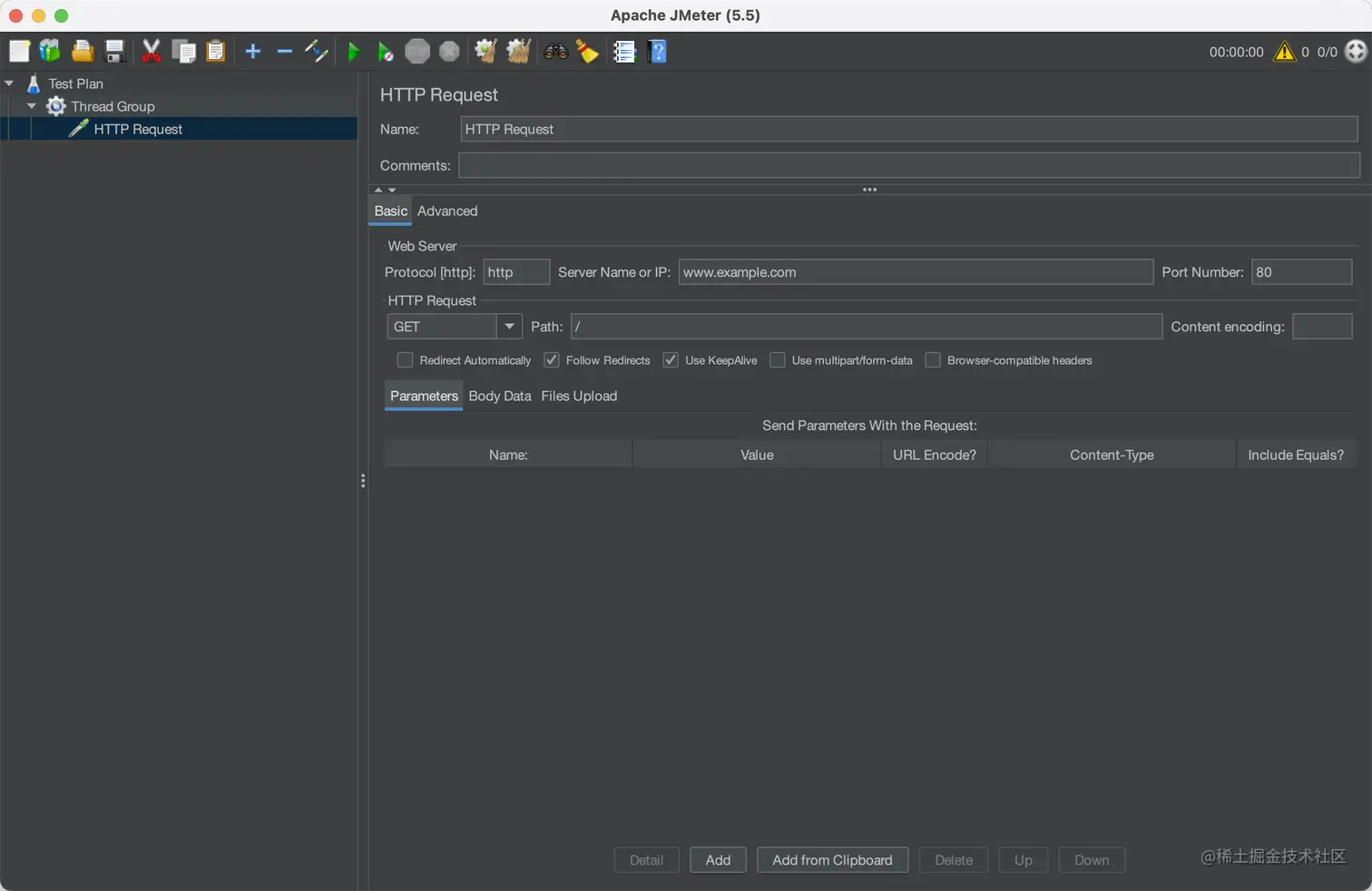Copy the selected element with Copy icon

[183, 52]
